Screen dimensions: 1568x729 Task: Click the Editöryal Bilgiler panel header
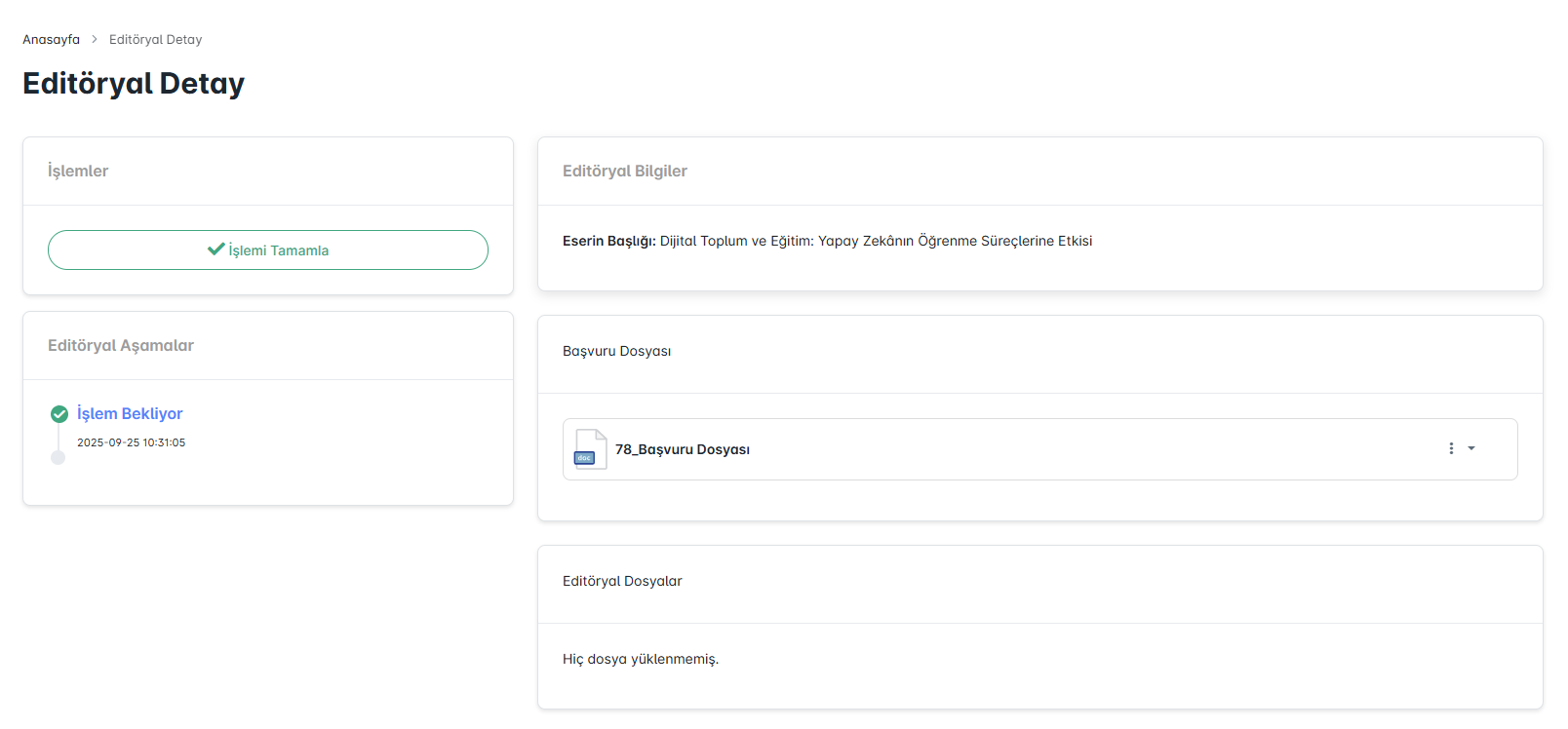click(625, 172)
